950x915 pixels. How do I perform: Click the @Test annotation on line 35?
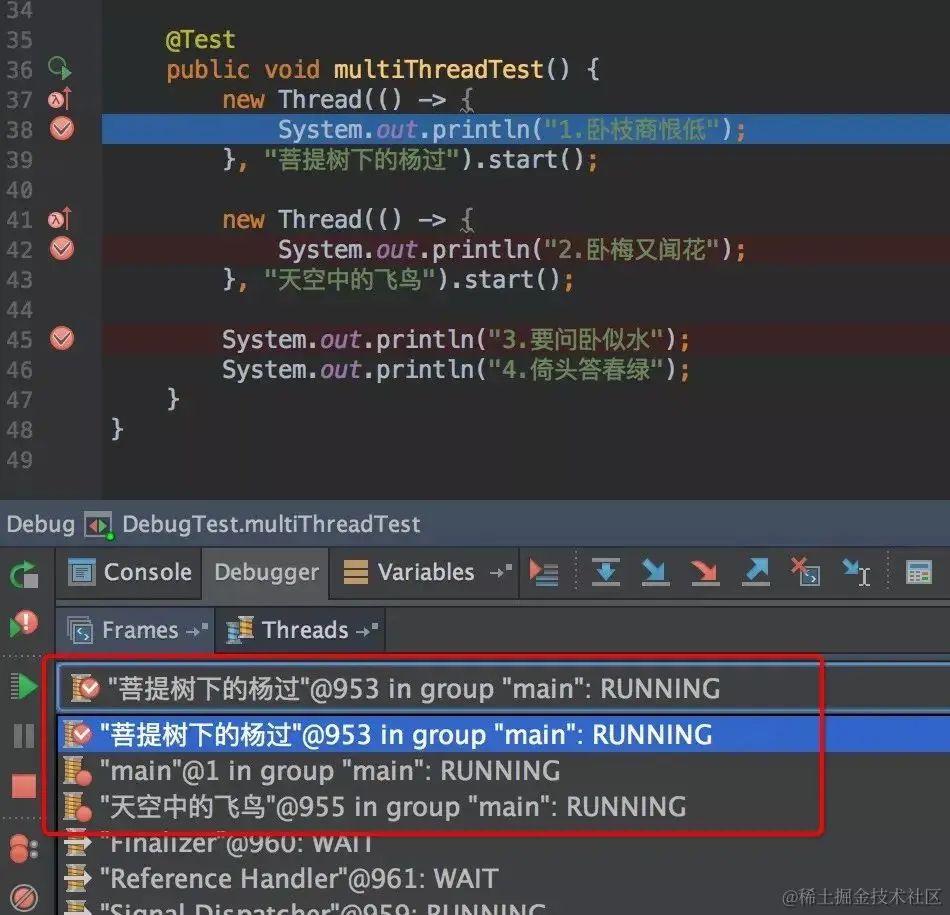pos(200,40)
